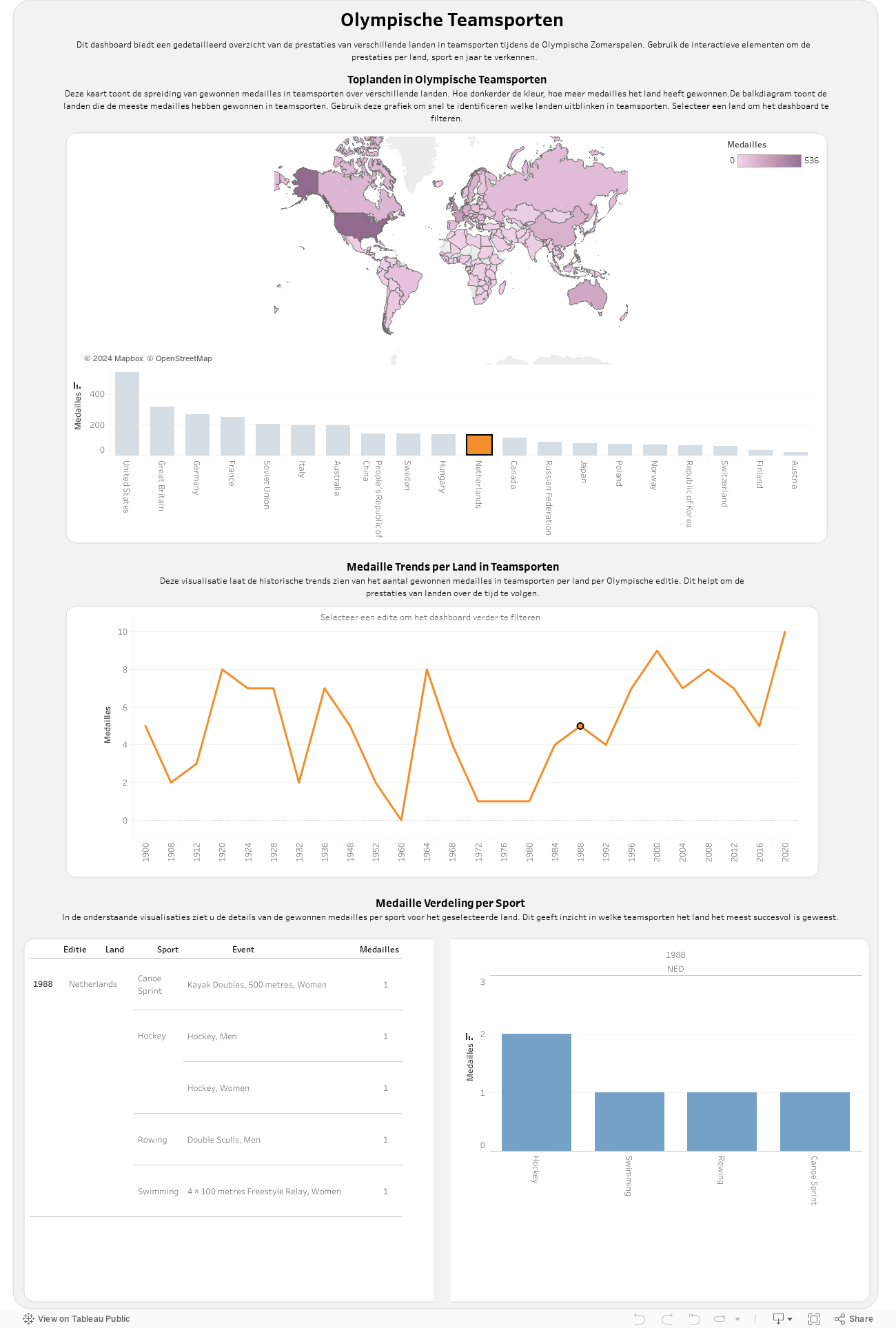Click the Editie column header
Image resolution: width=896 pixels, height=1328 pixels.
(x=75, y=950)
